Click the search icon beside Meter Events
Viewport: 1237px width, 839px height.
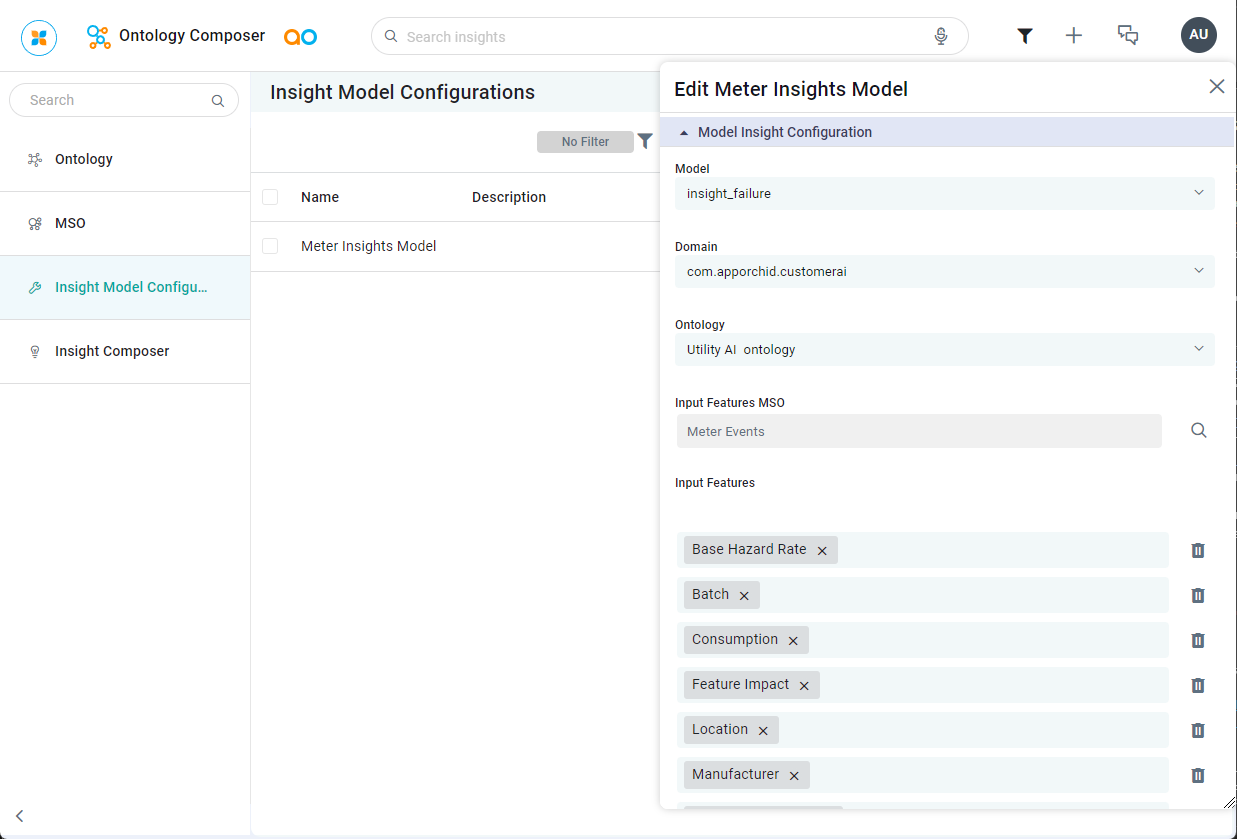(x=1198, y=431)
